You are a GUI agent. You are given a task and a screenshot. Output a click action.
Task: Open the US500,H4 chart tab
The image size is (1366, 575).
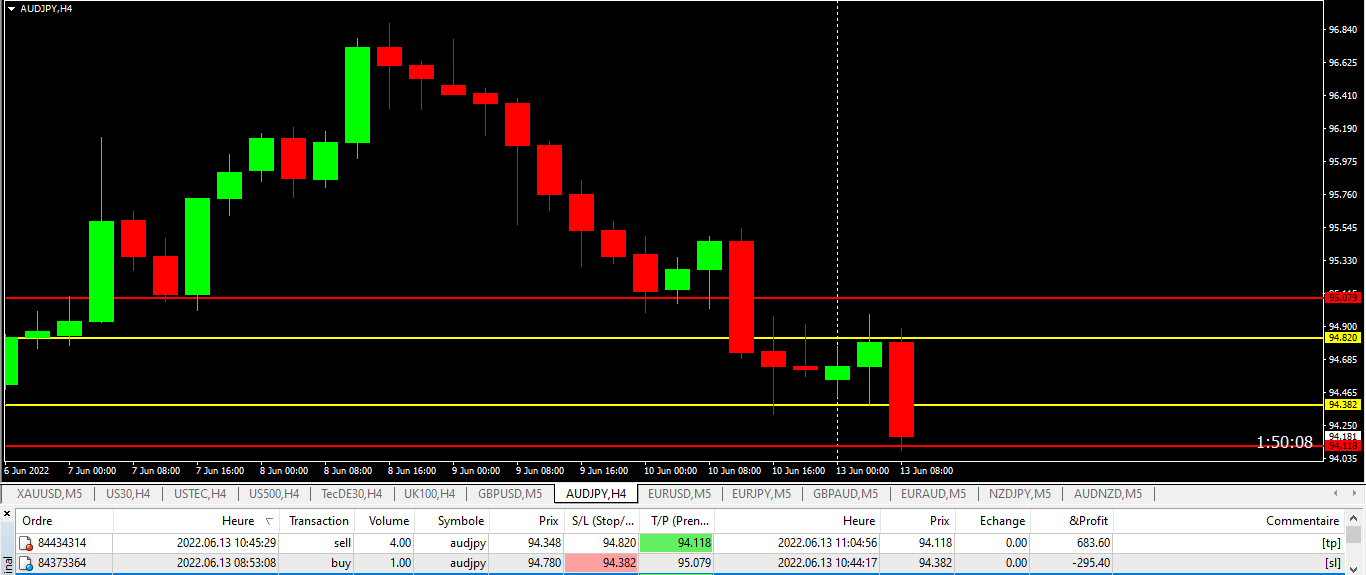pos(273,493)
